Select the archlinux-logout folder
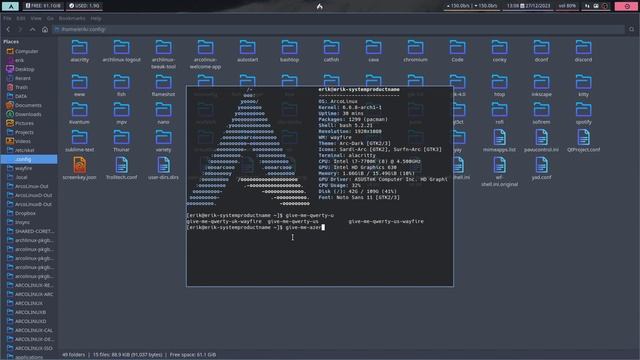The height and width of the screenshot is (360, 640). pyautogui.click(x=122, y=51)
